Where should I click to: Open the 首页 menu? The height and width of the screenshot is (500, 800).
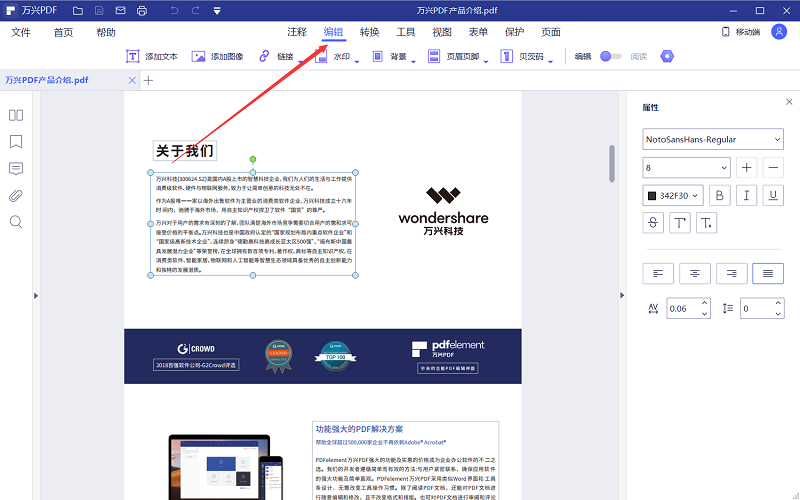click(63, 33)
